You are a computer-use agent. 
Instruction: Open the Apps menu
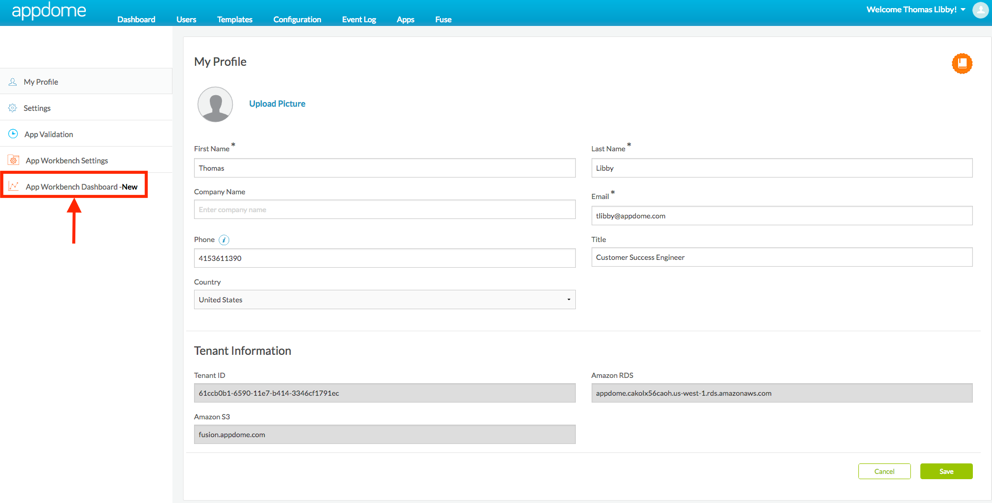pyautogui.click(x=406, y=20)
